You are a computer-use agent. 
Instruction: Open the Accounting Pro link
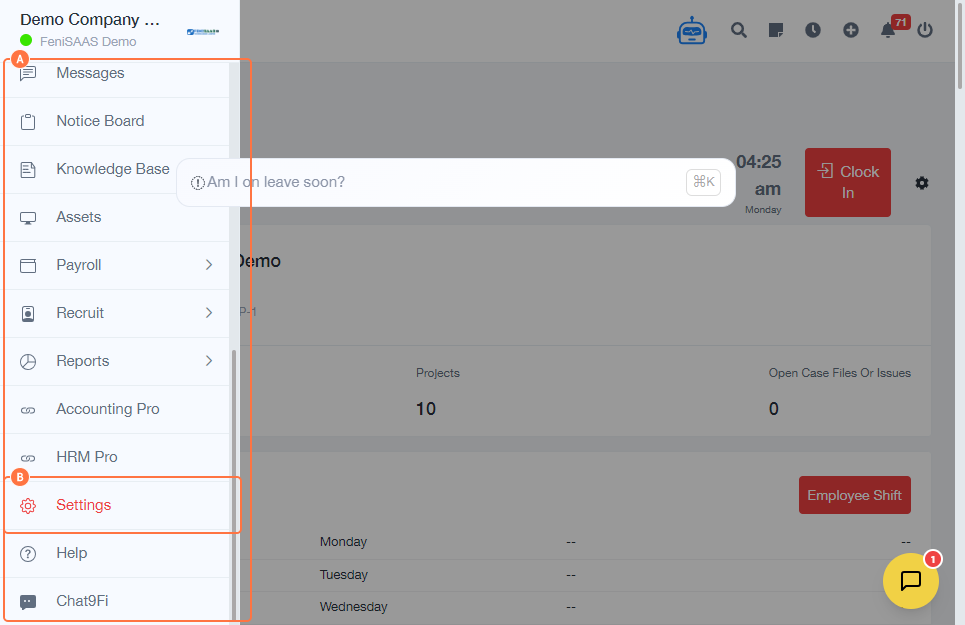click(x=107, y=409)
